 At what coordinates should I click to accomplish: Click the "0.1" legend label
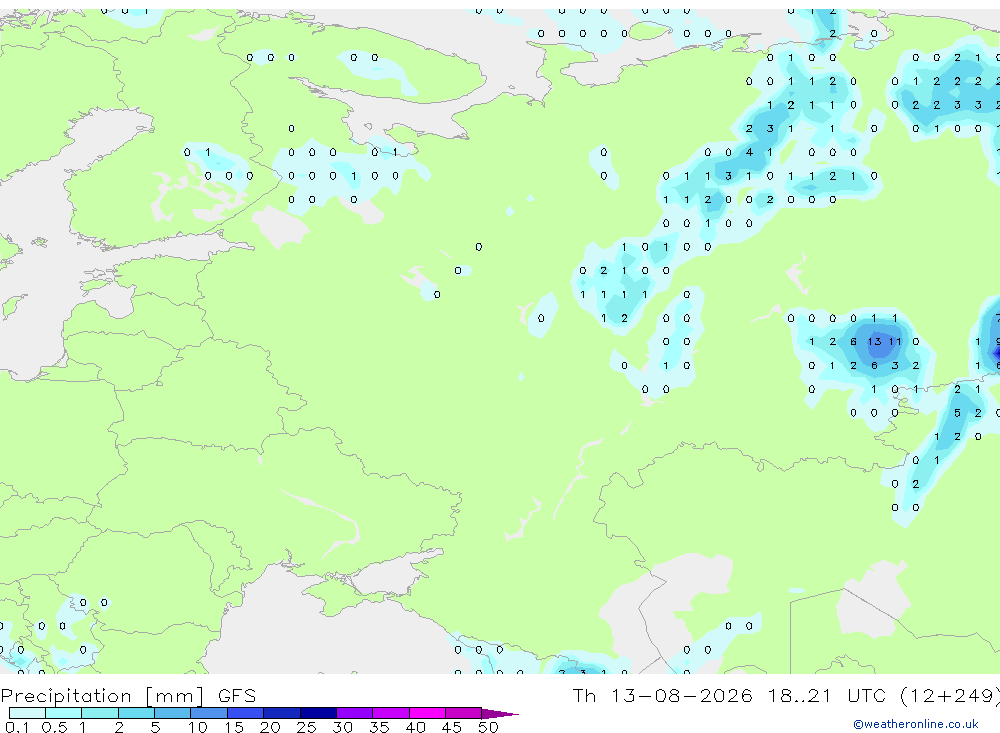pyautogui.click(x=17, y=727)
